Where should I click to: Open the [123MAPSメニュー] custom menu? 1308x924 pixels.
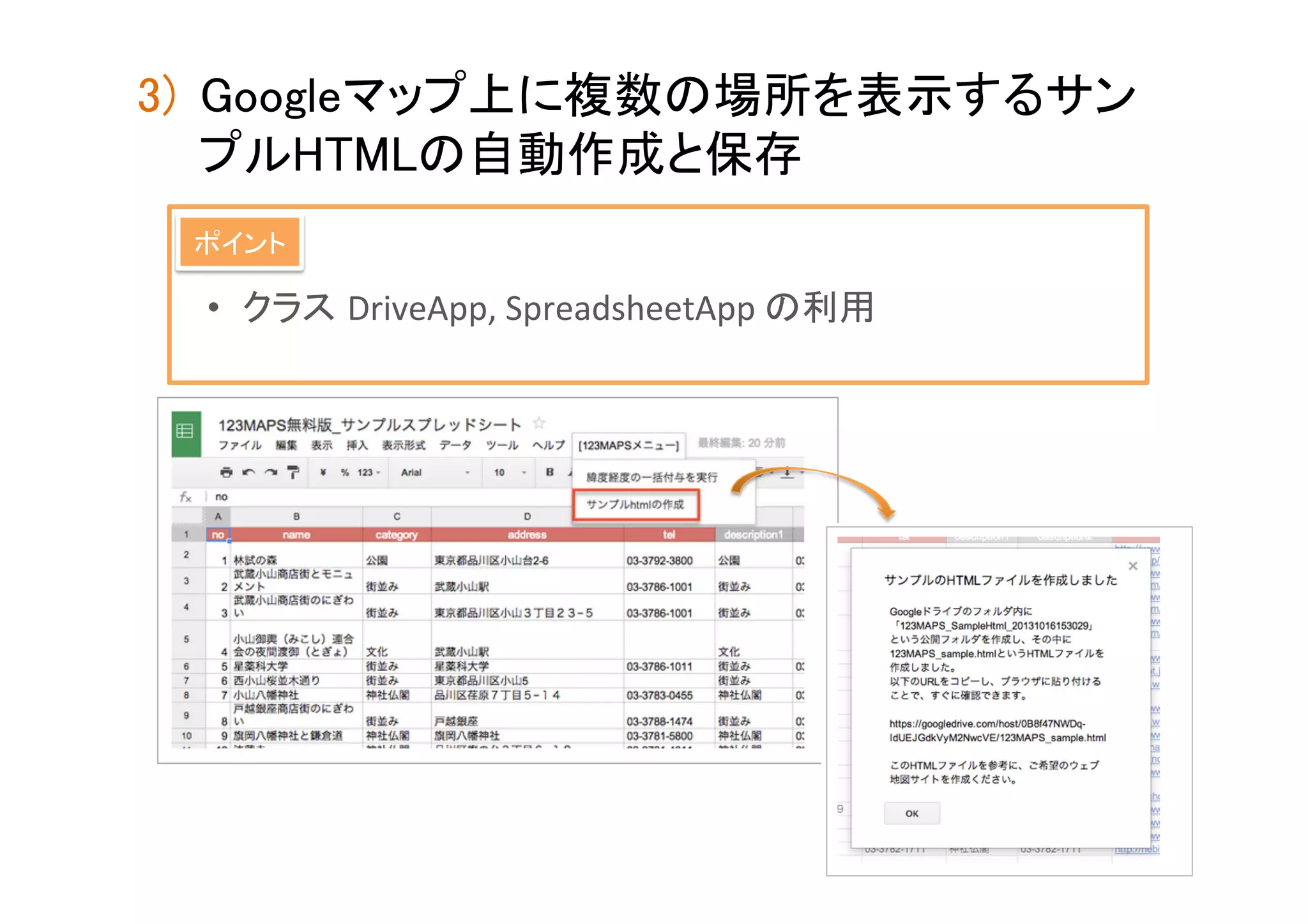628,446
